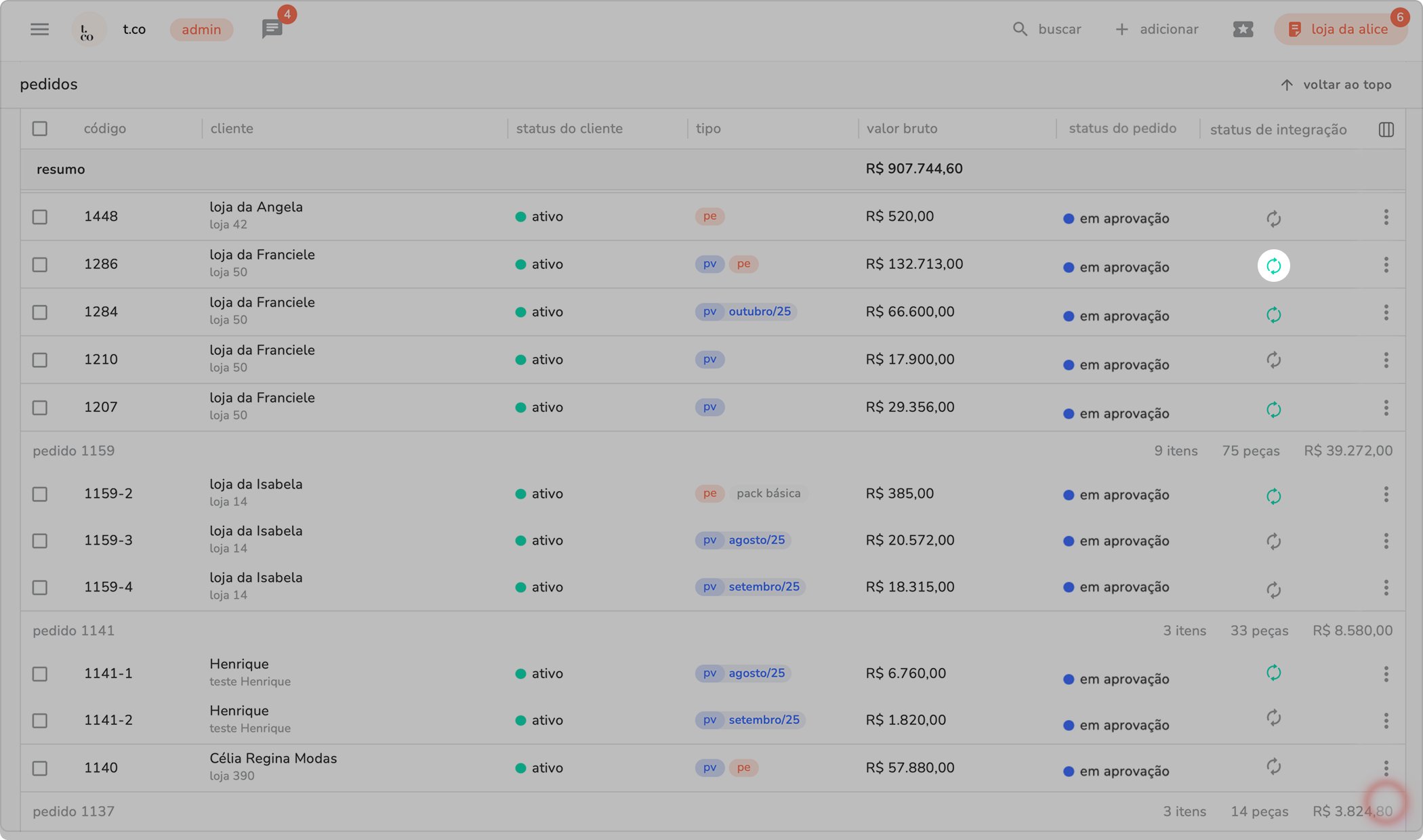
Task: Click sync icon for order 1141-1
Action: [1273, 673]
